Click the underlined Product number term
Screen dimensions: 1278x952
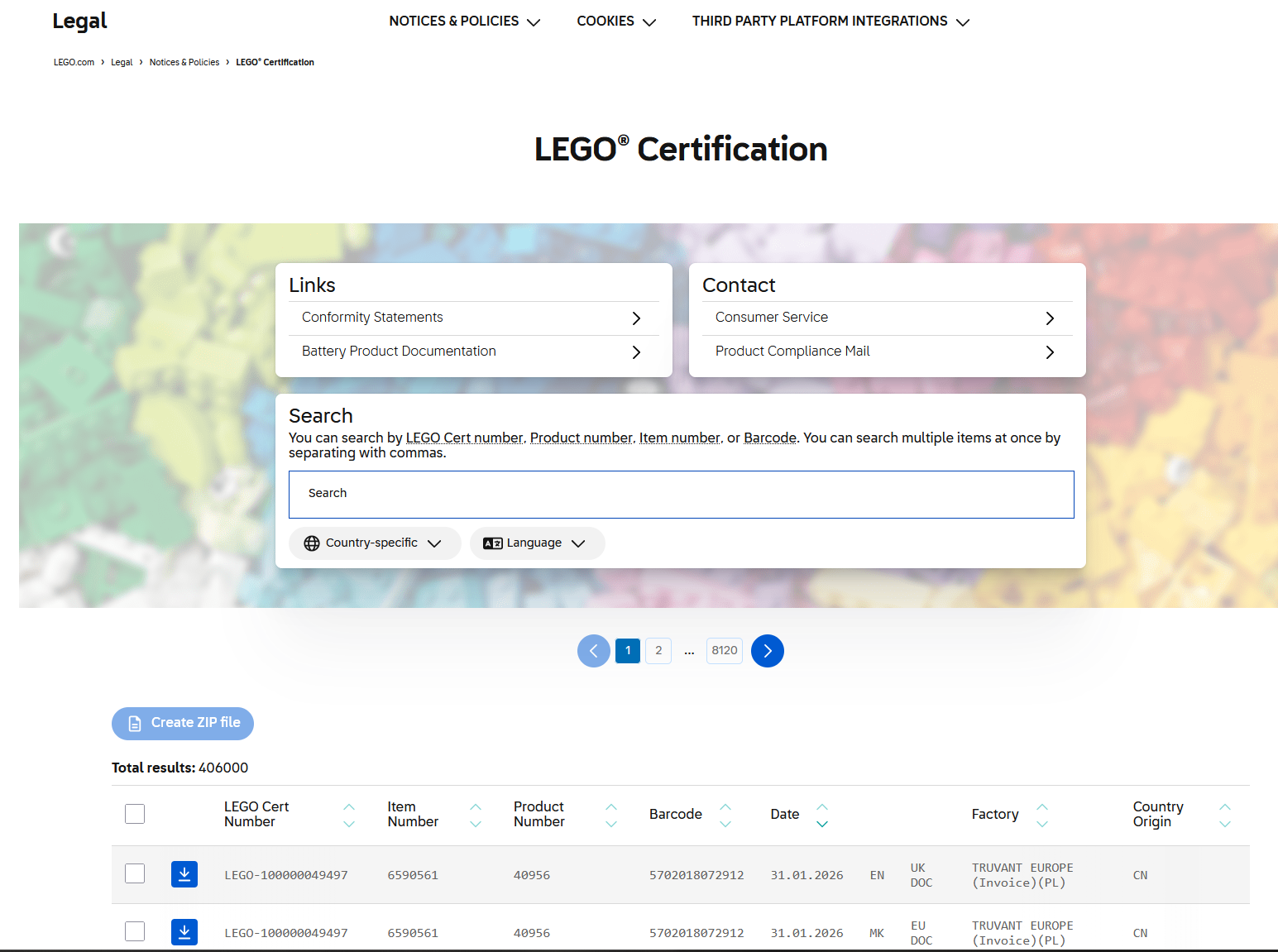(581, 438)
